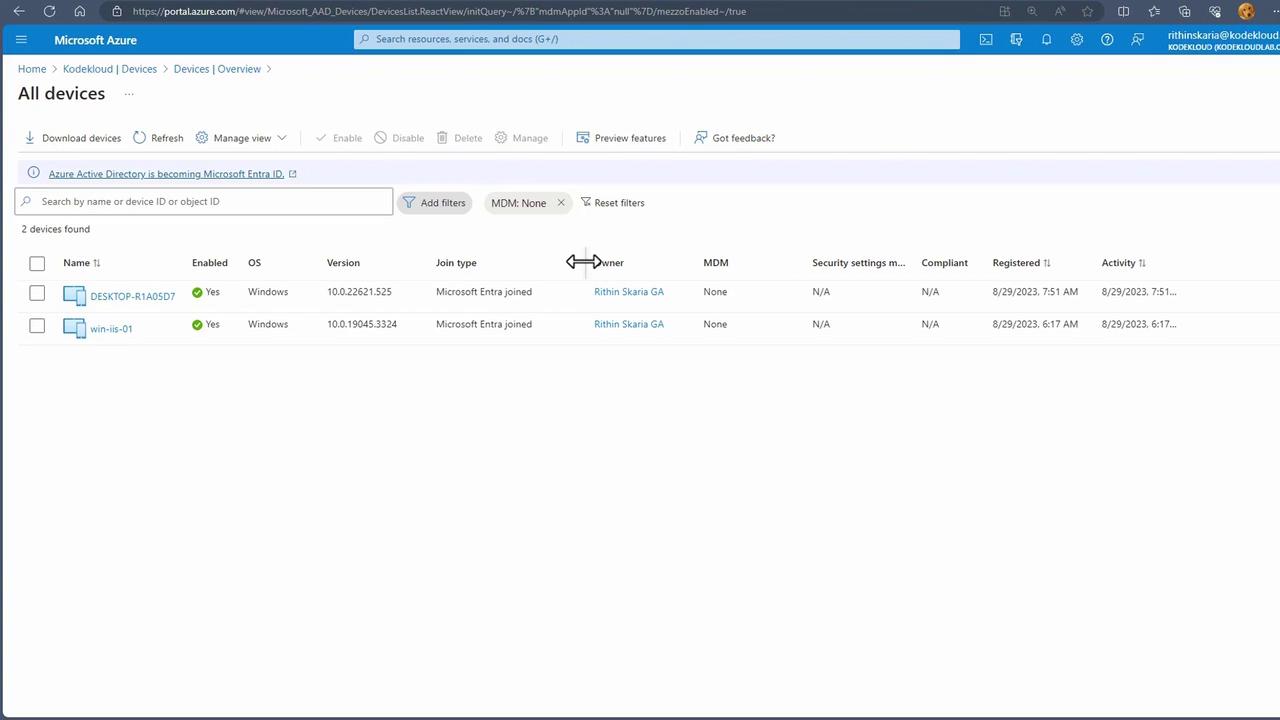This screenshot has height=720, width=1280.
Task: Click the Add filters button
Action: (434, 203)
